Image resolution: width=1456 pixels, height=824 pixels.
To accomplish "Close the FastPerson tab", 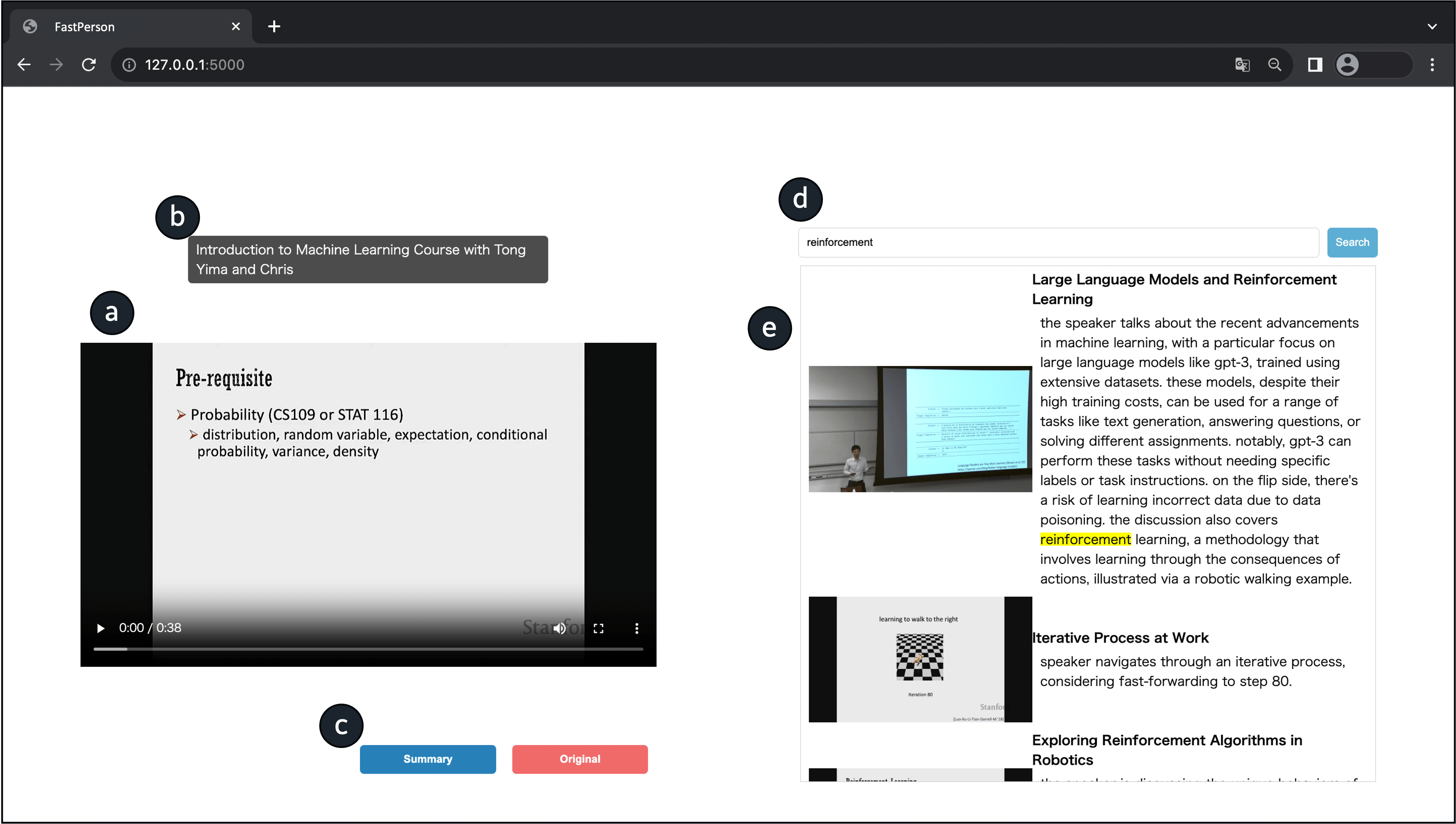I will click(236, 26).
